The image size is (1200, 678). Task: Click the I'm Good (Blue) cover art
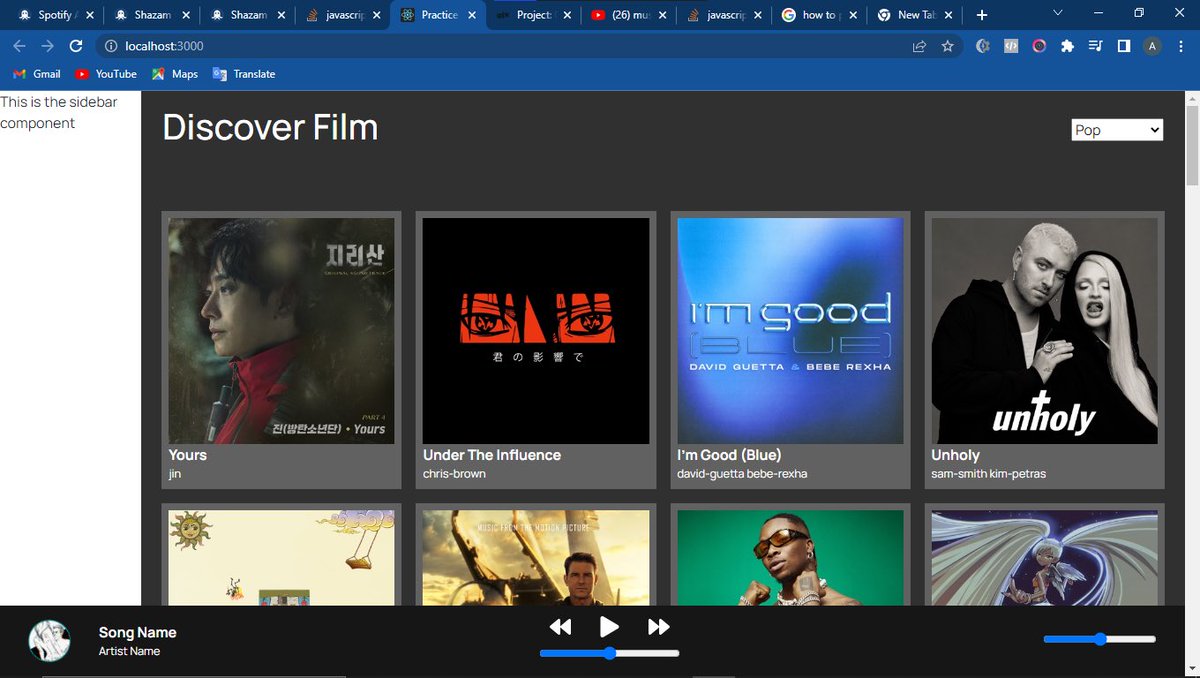pyautogui.click(x=790, y=331)
